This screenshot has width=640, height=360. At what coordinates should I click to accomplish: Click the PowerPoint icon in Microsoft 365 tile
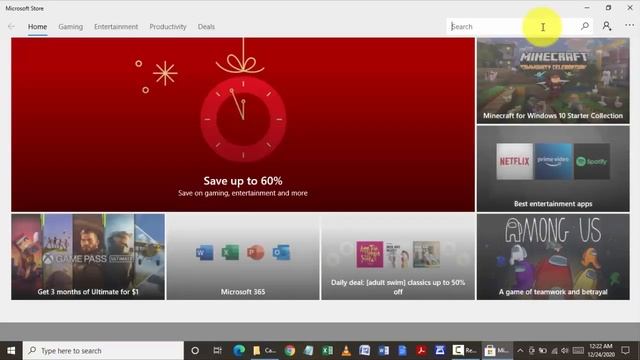coord(256,253)
